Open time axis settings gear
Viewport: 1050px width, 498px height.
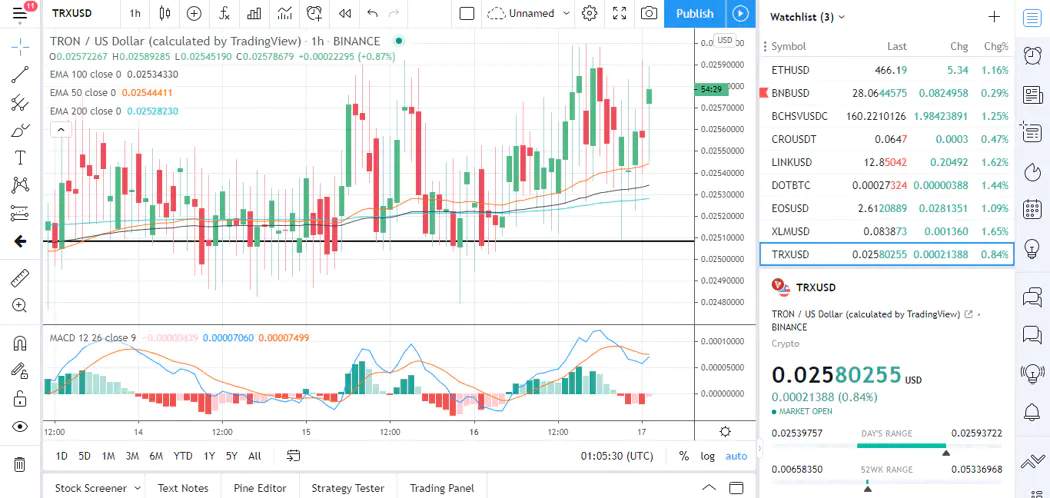(x=725, y=432)
